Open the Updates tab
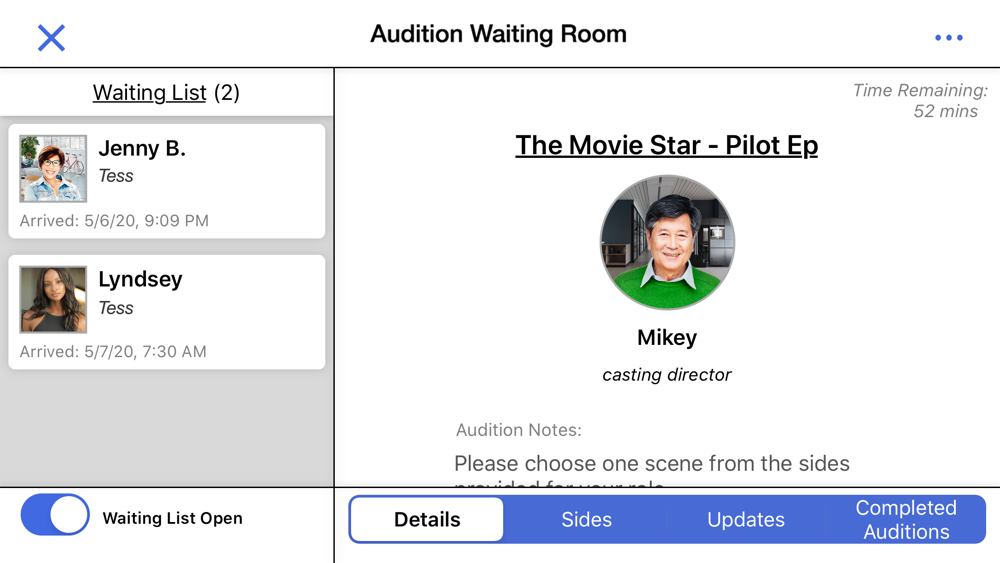The image size is (1000, 563). tap(746, 520)
